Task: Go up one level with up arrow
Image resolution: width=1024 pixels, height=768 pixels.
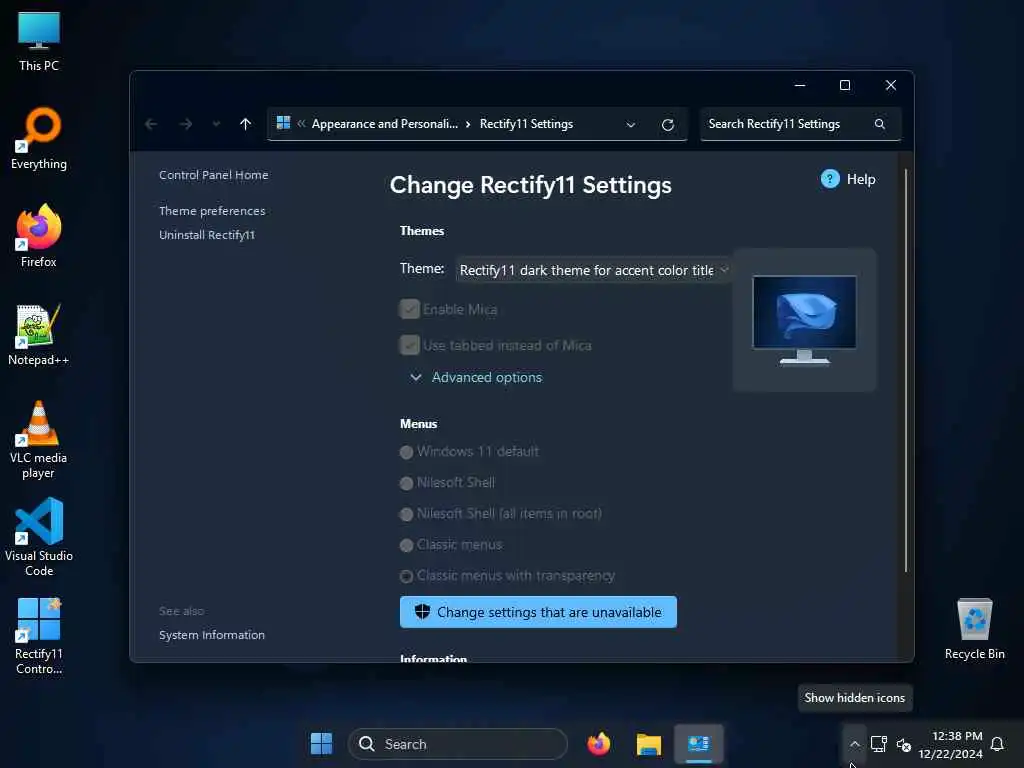Action: coord(246,124)
